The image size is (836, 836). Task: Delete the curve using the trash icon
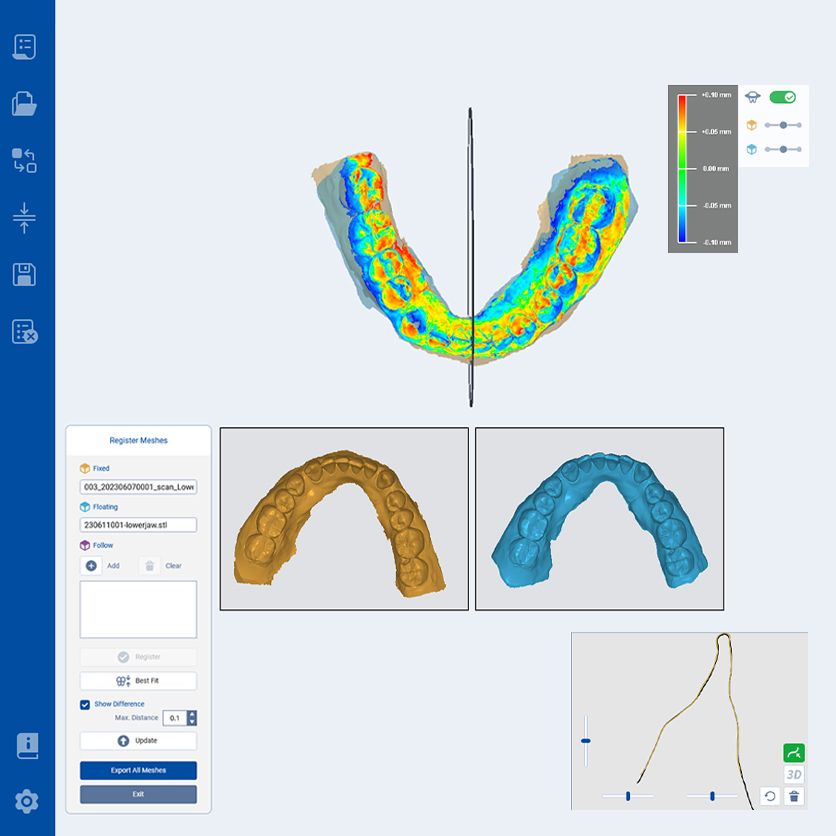[x=795, y=795]
